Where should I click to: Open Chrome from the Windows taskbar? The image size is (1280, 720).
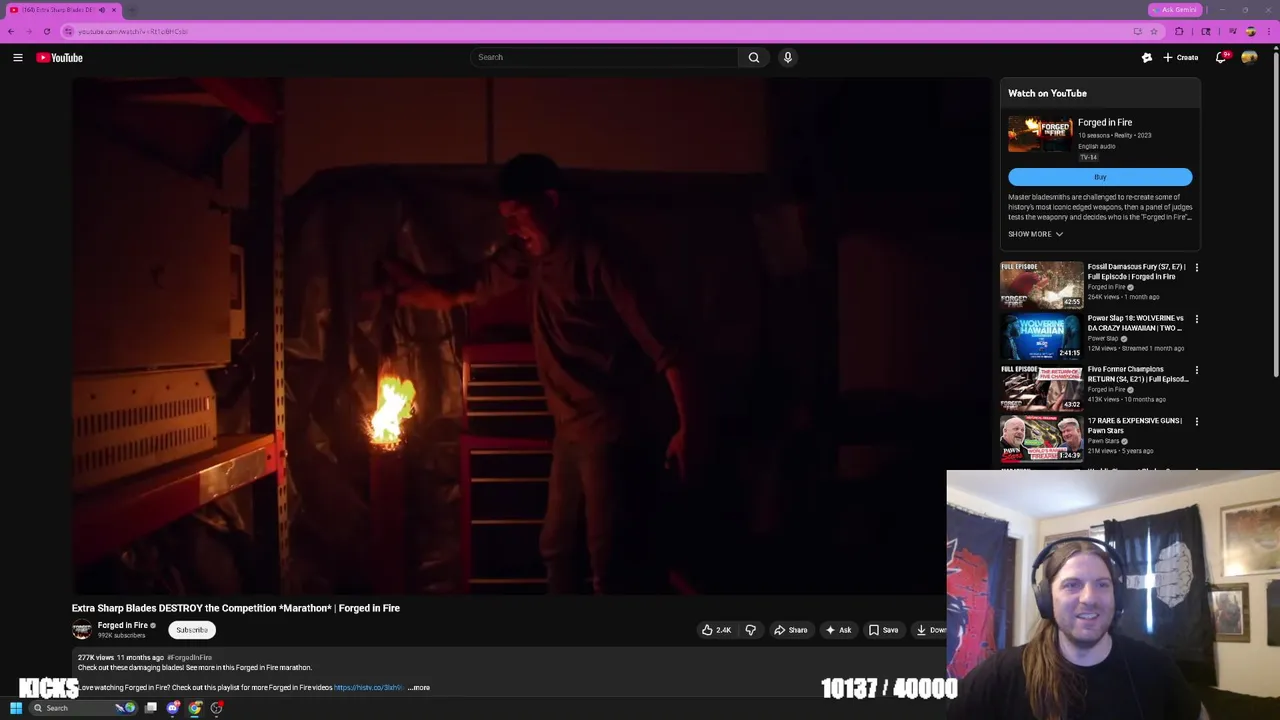tap(195, 708)
